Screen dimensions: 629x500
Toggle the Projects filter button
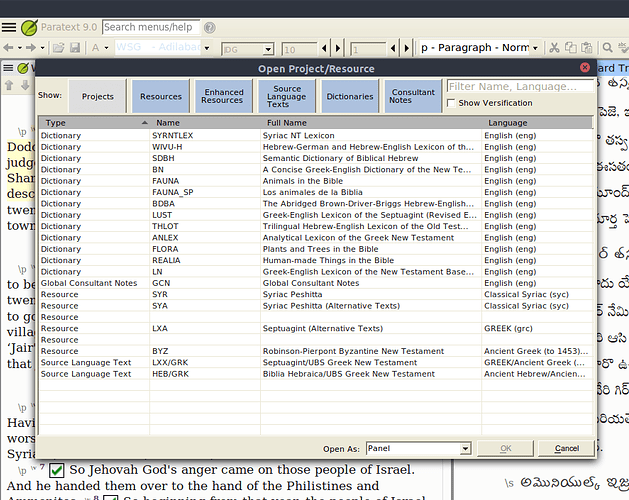[97, 96]
